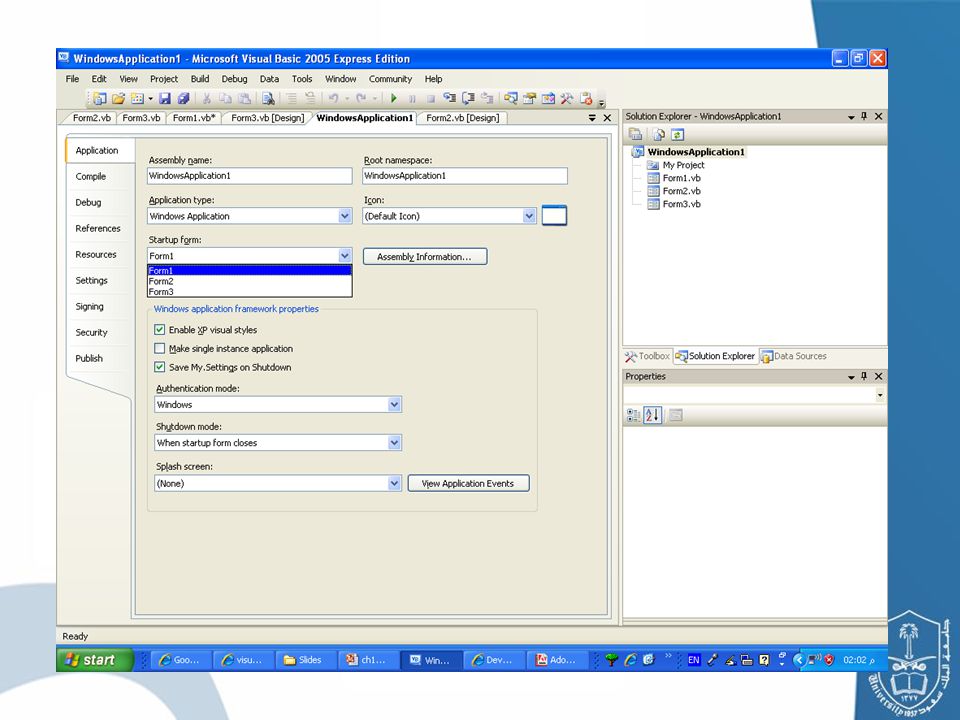Switch to Form1.vb* editor tab
This screenshot has width=960, height=720.
(194, 118)
